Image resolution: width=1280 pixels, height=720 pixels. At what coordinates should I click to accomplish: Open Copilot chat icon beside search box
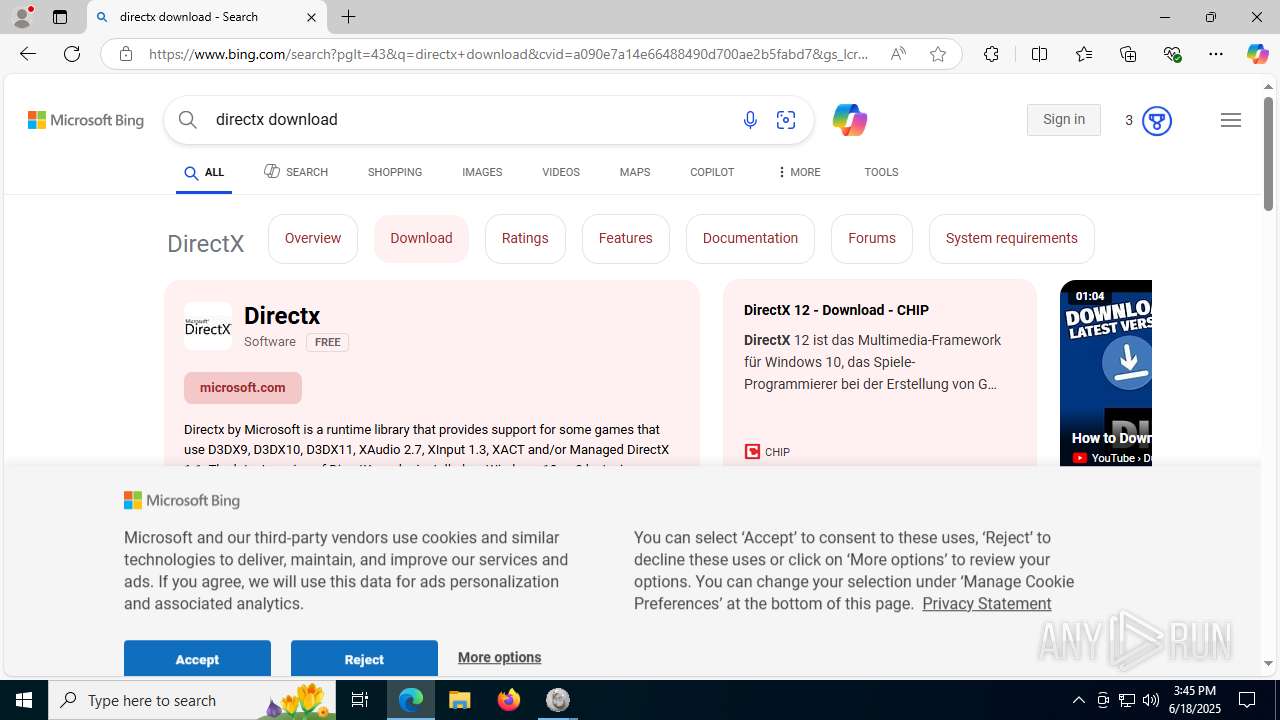coord(849,120)
